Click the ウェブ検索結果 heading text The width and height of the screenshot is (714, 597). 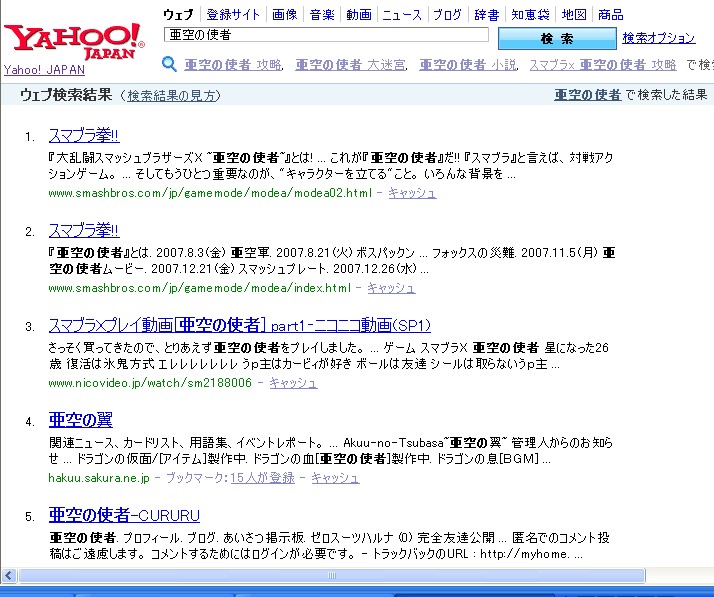point(66,95)
